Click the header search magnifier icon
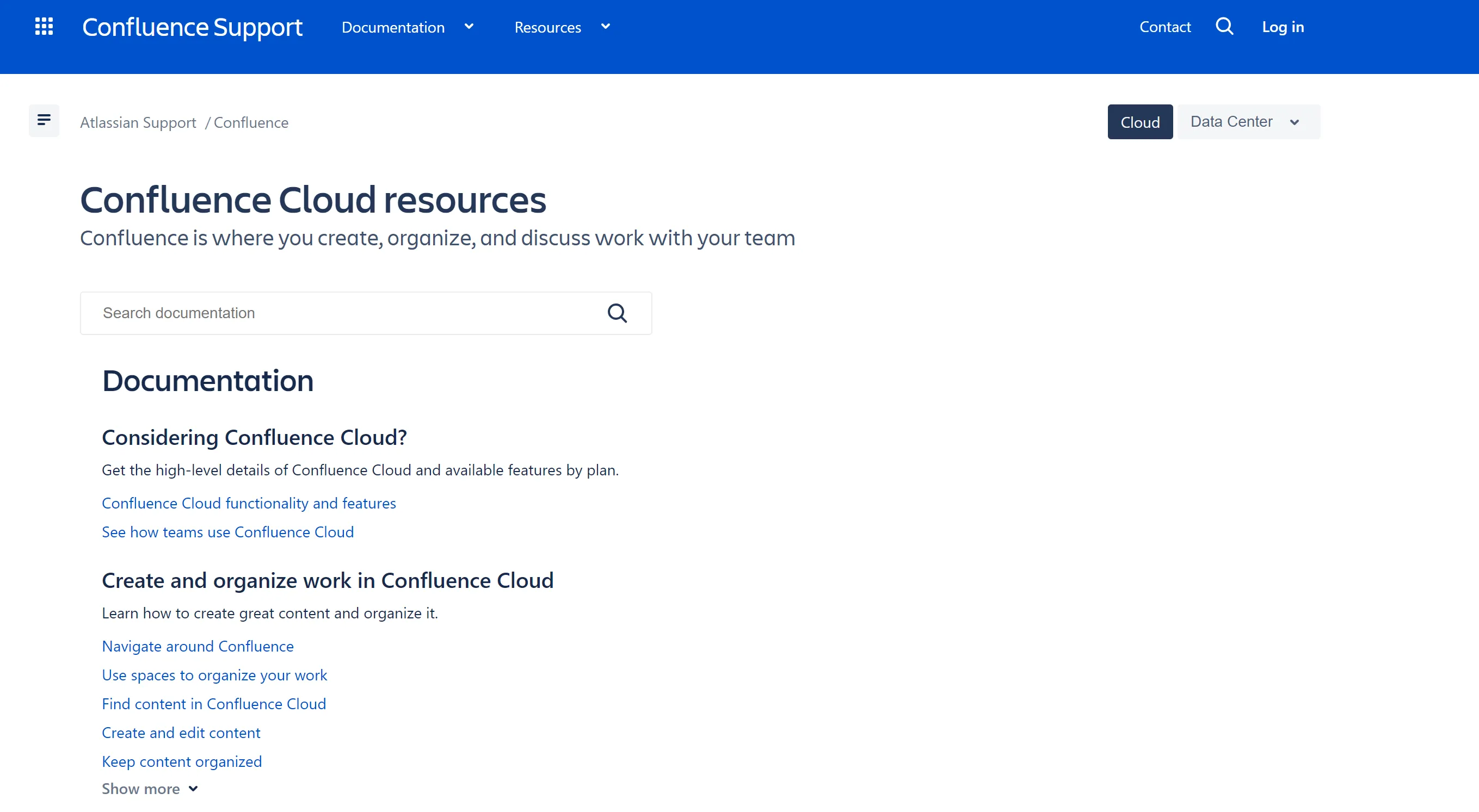This screenshot has height=812, width=1479. click(x=1224, y=27)
